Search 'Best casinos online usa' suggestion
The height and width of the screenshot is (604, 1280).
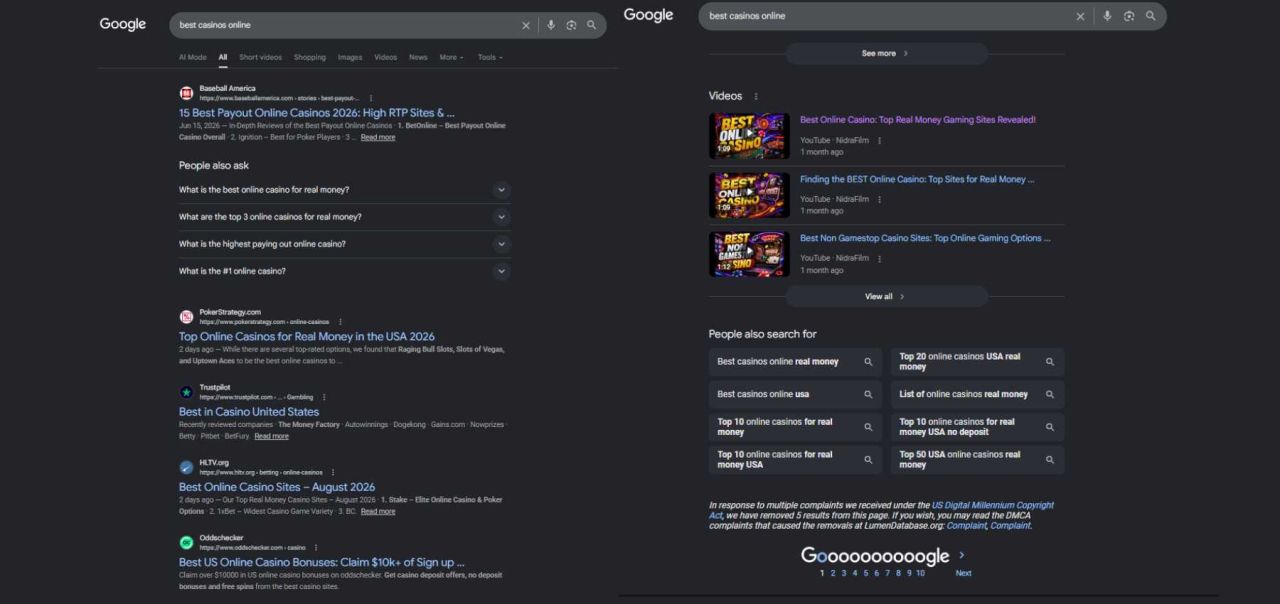(x=796, y=394)
